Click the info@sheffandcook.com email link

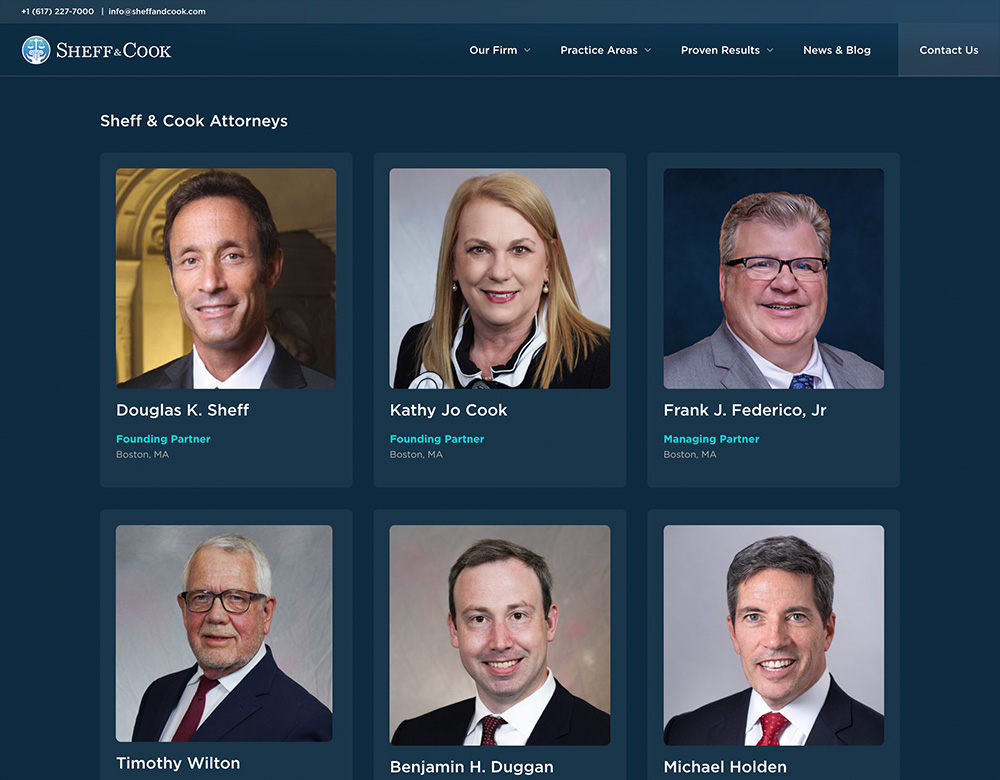(157, 11)
